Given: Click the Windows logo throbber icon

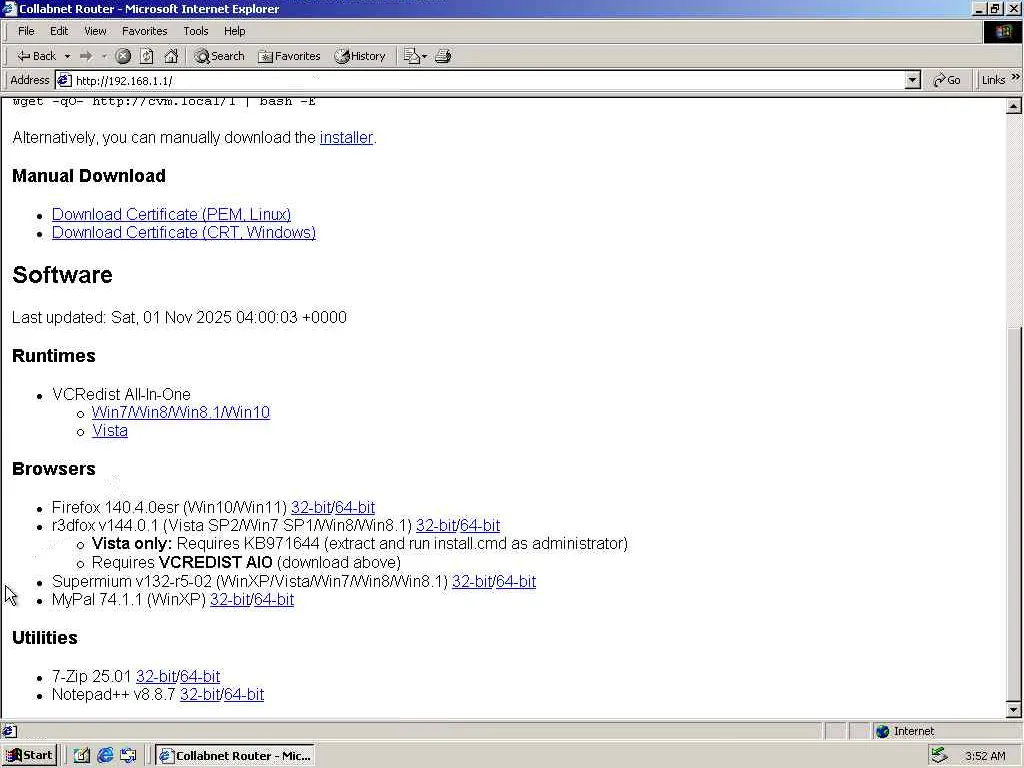Looking at the screenshot, I should pos(1002,31).
